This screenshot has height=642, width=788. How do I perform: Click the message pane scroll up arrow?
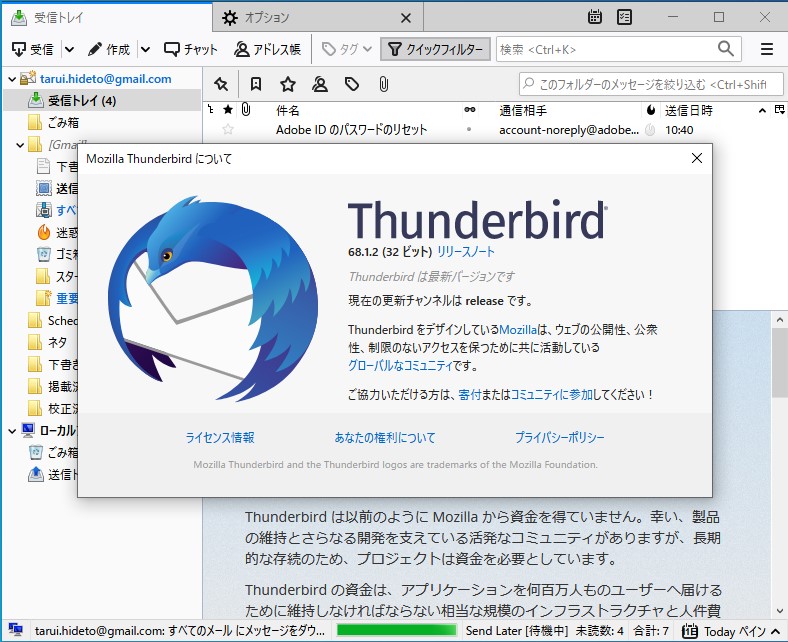[779, 319]
